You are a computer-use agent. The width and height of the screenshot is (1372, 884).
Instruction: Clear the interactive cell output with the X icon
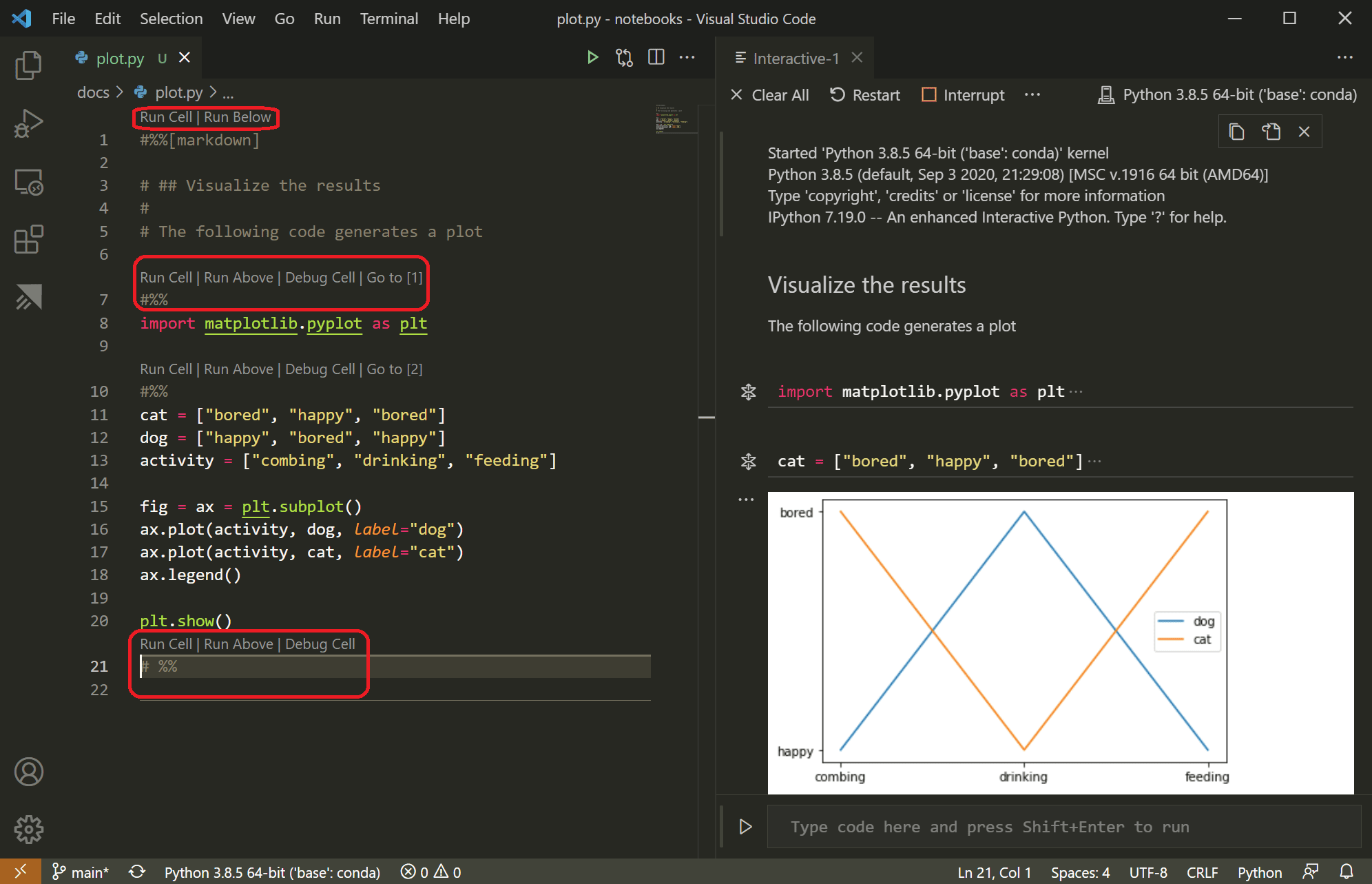pyautogui.click(x=1304, y=131)
